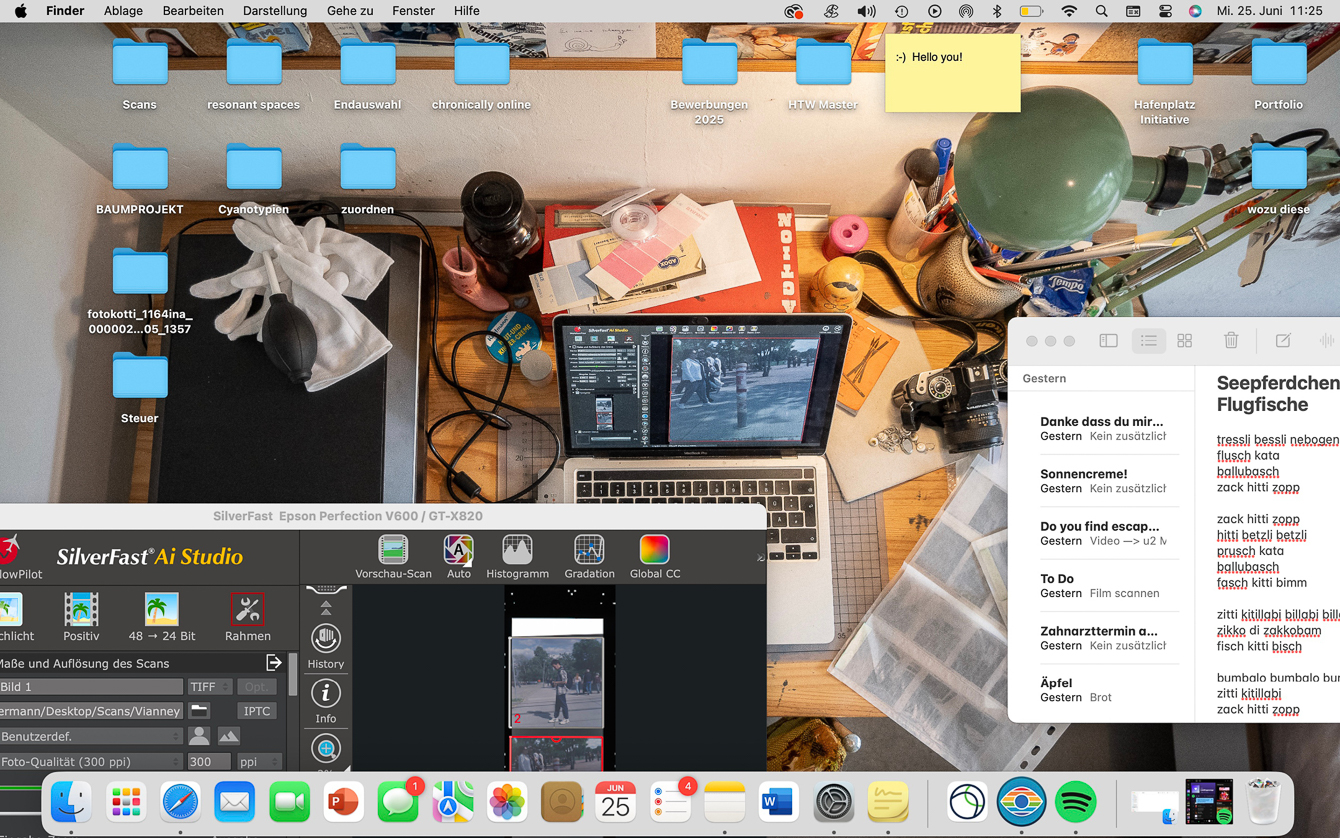
Task: Toggle the Notes sidebar visibility
Action: [1108, 341]
